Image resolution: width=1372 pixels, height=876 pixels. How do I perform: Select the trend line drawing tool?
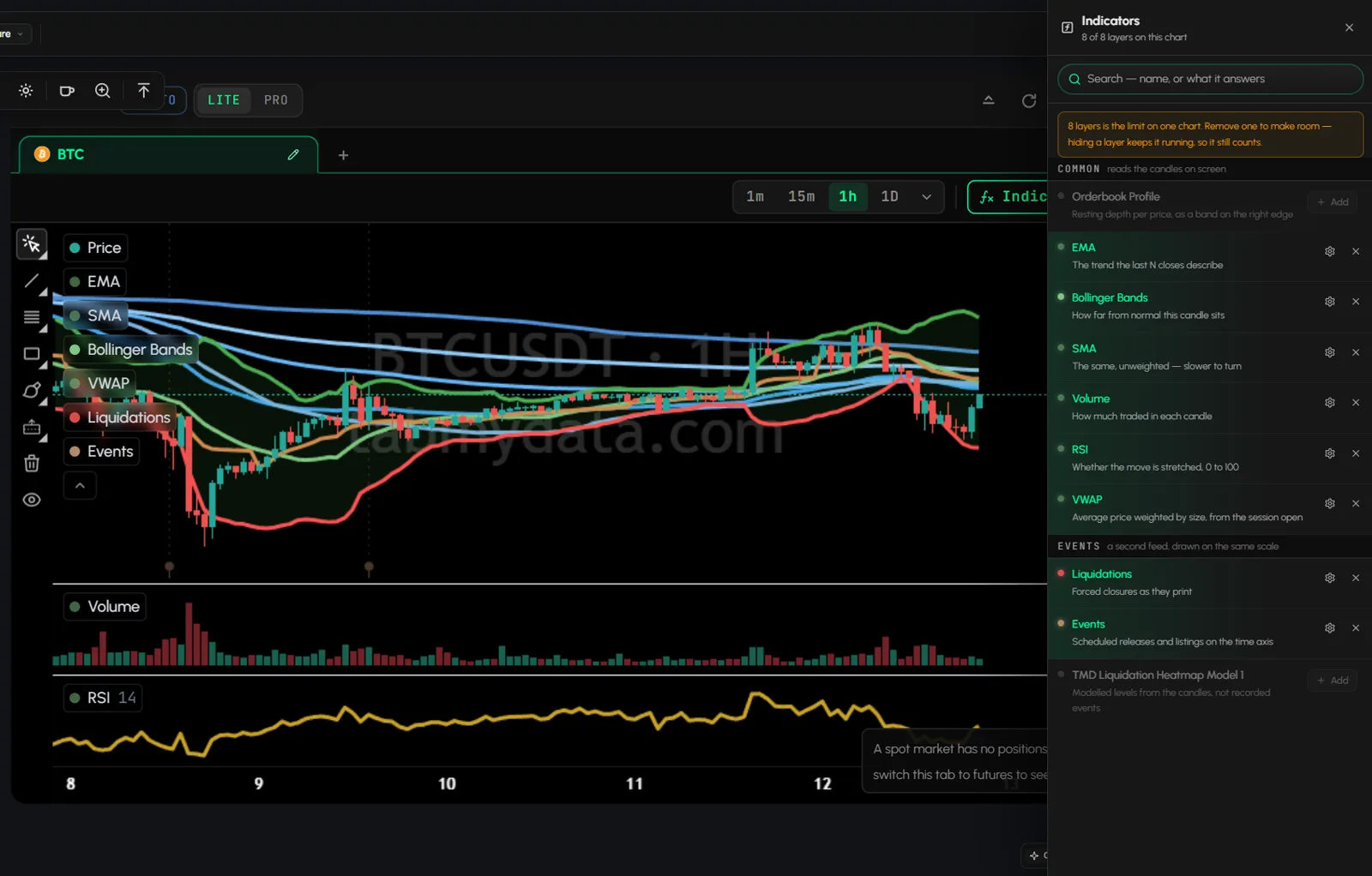32,281
